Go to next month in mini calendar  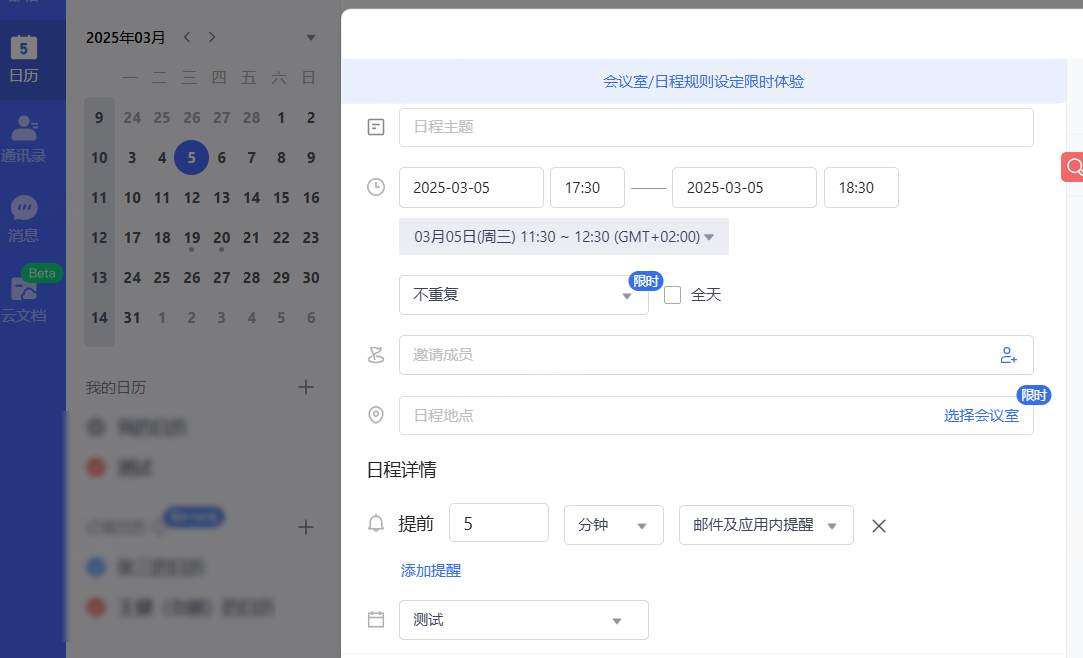(x=212, y=37)
